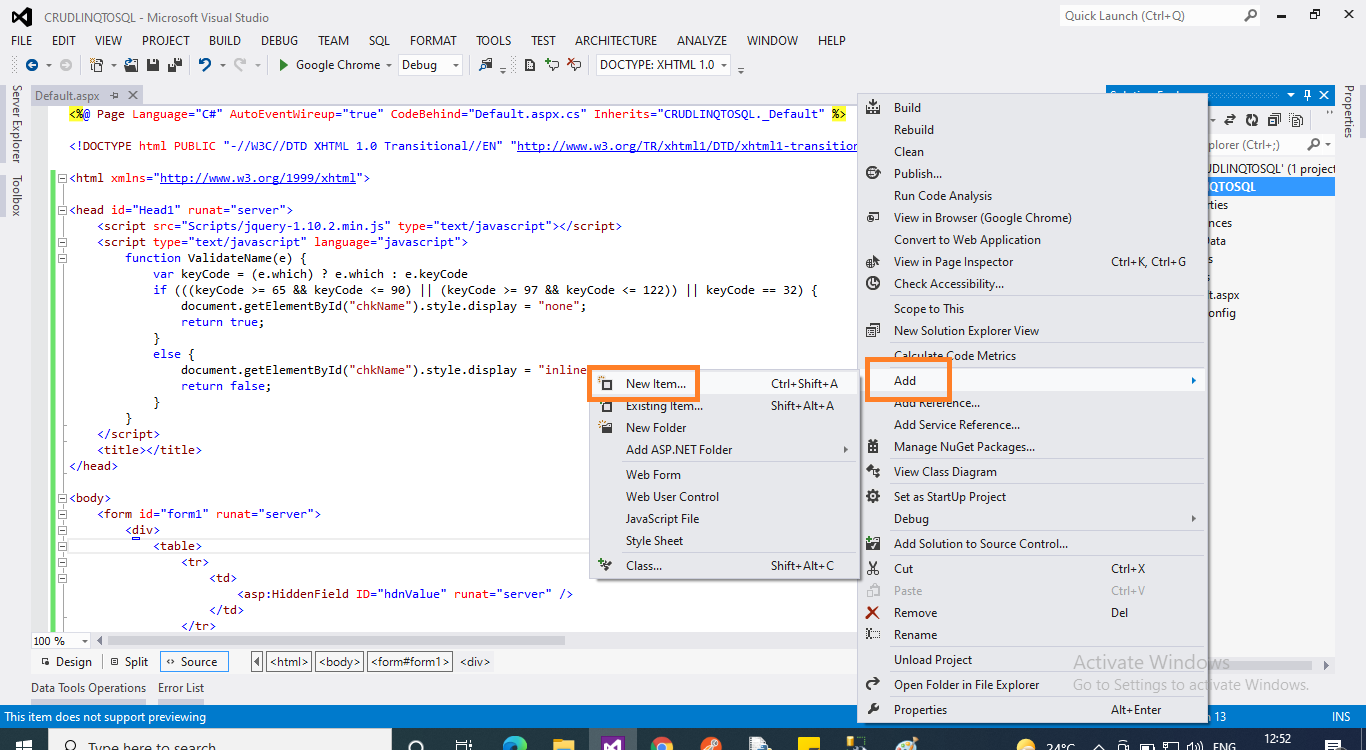Start debugging with the green play icon
The width and height of the screenshot is (1366, 750).
point(284,65)
